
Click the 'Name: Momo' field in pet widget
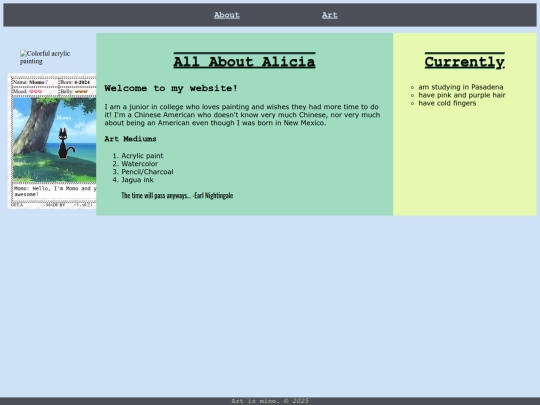pyautogui.click(x=34, y=82)
